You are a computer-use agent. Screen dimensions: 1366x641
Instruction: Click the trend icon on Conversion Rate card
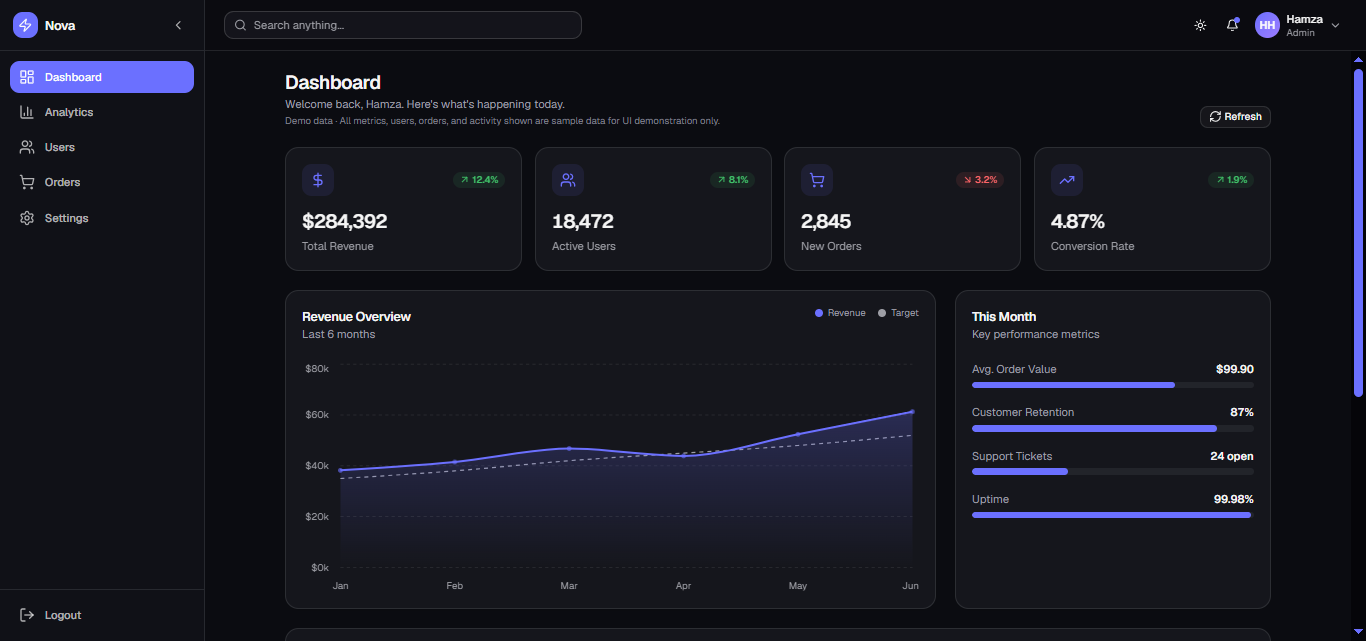tap(1067, 180)
